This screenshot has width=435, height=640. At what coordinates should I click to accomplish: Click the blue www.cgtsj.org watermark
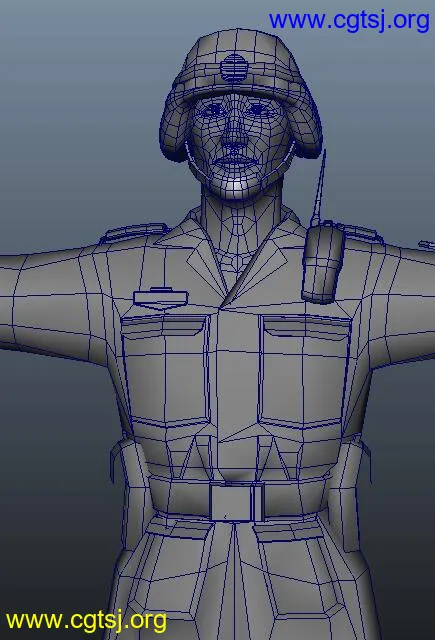[x=349, y=20]
